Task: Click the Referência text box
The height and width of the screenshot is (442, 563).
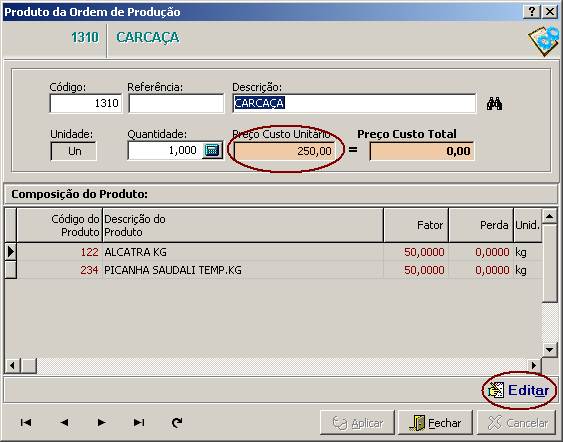Action: point(176,103)
